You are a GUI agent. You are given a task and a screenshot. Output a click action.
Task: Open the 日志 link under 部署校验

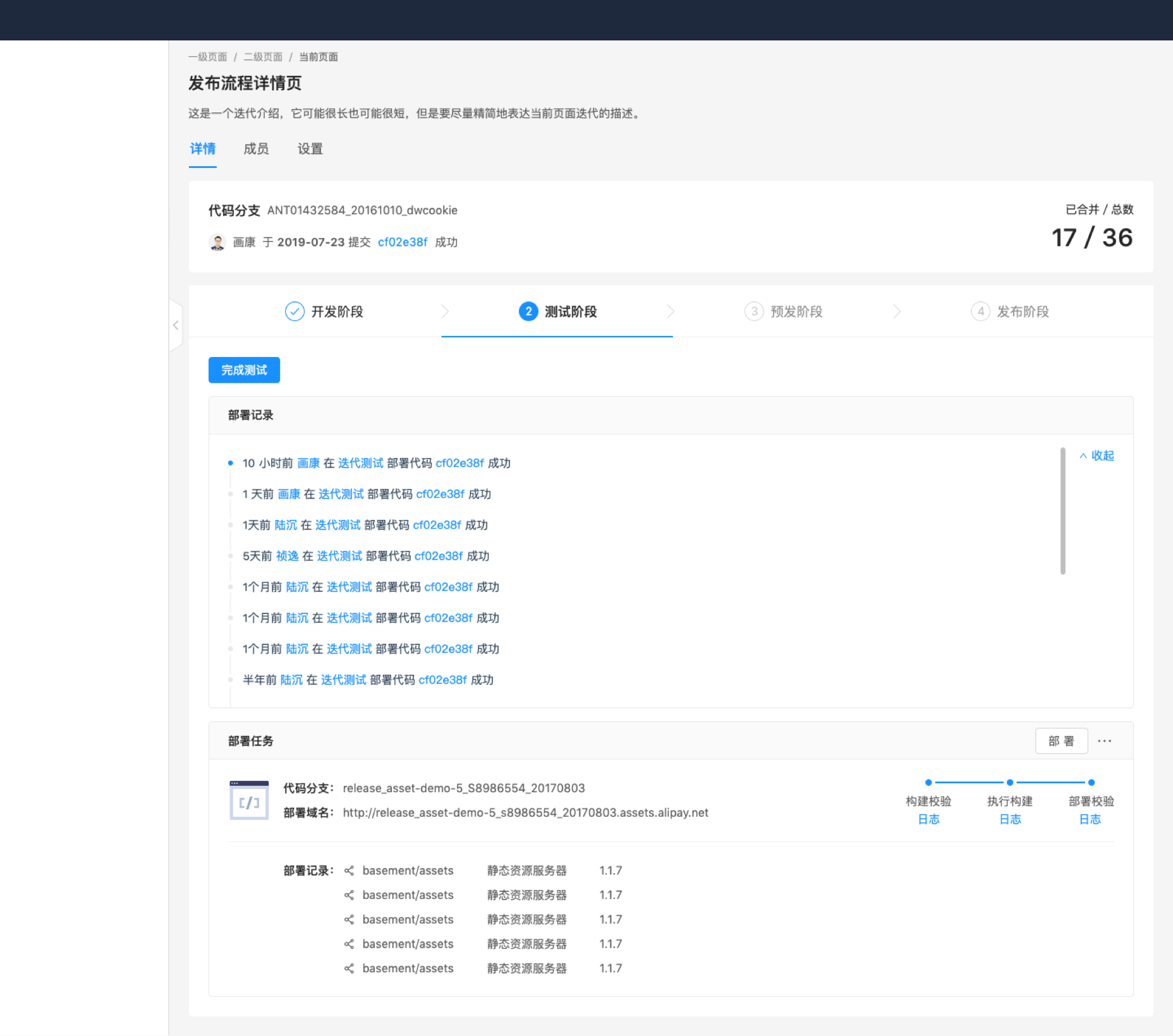point(1090,819)
